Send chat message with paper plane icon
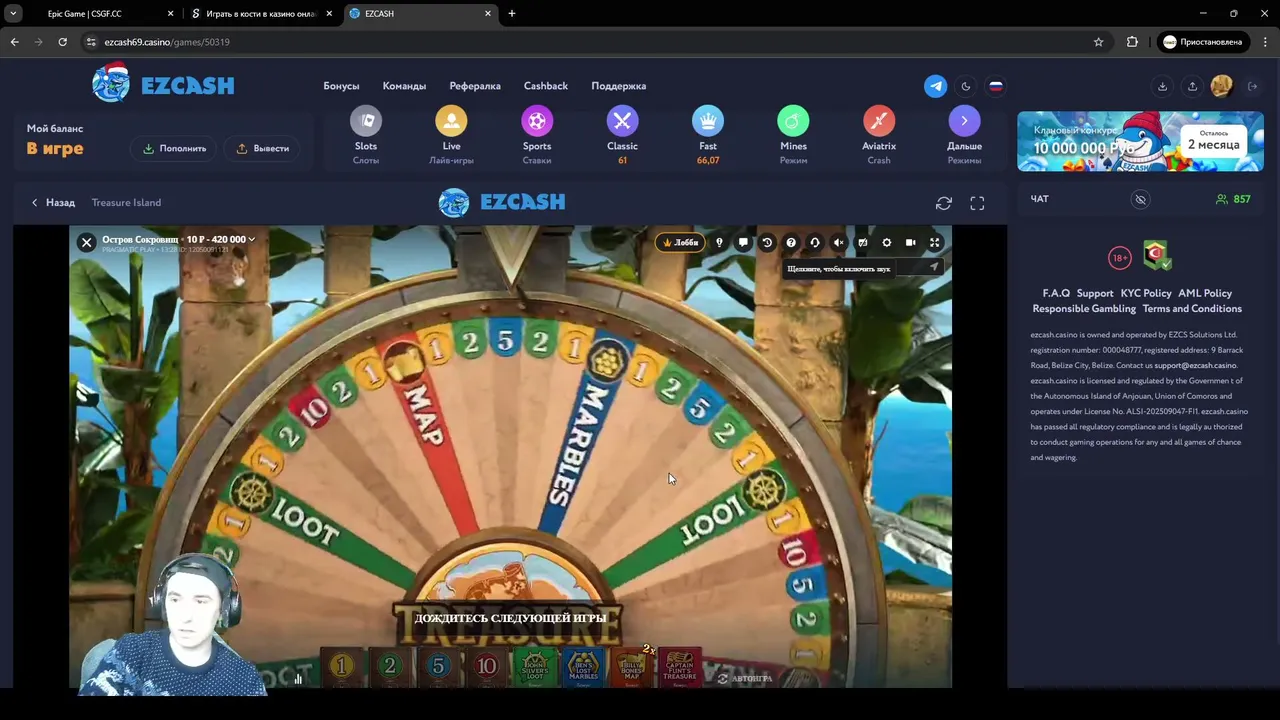 pyautogui.click(x=934, y=268)
